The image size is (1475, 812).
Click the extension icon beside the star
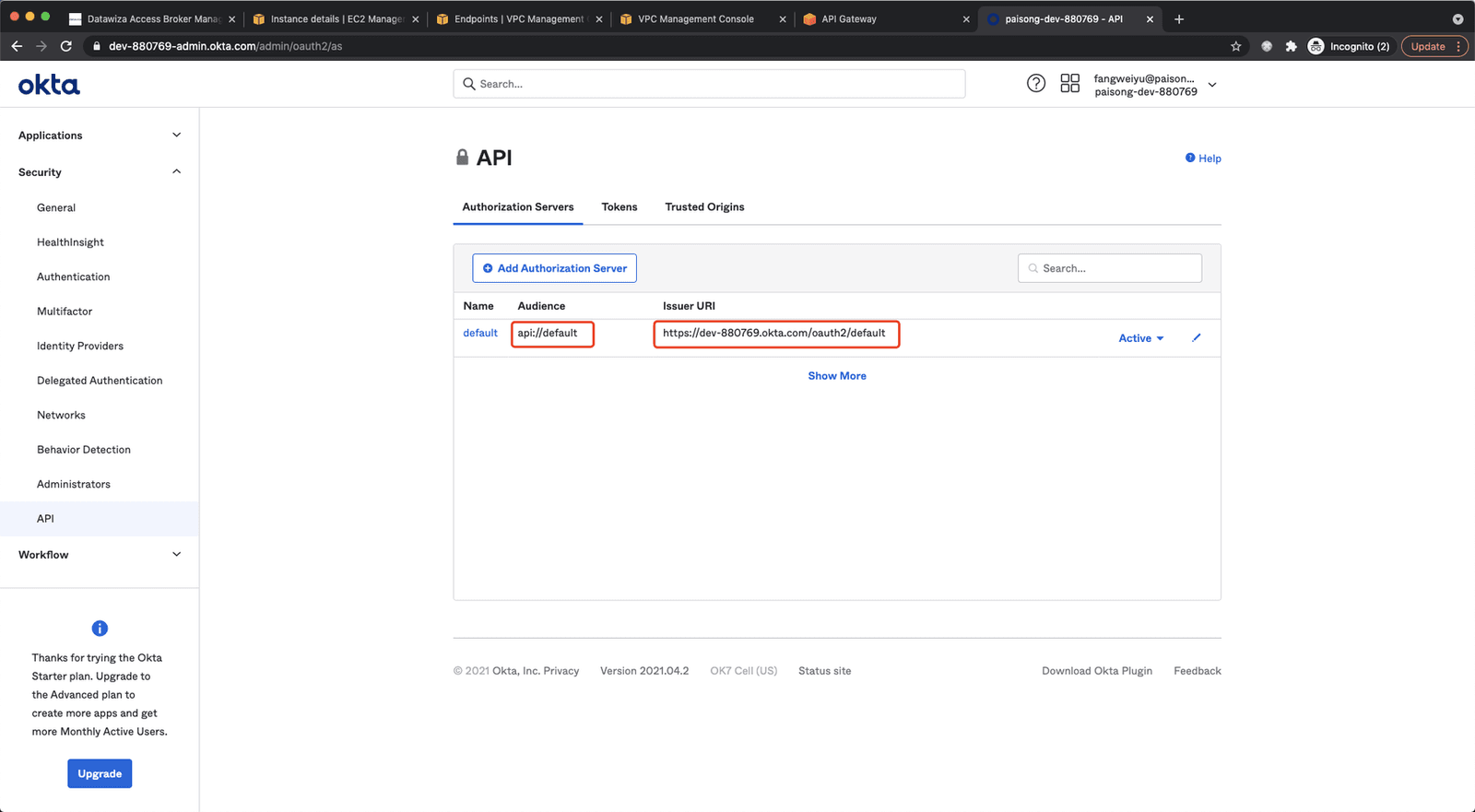coord(1267,46)
